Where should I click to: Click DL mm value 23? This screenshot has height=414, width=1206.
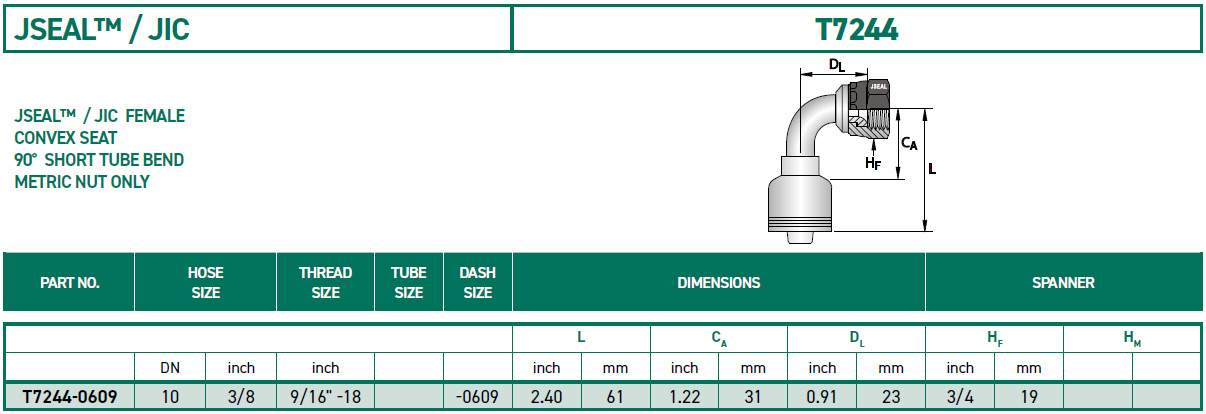click(x=891, y=396)
